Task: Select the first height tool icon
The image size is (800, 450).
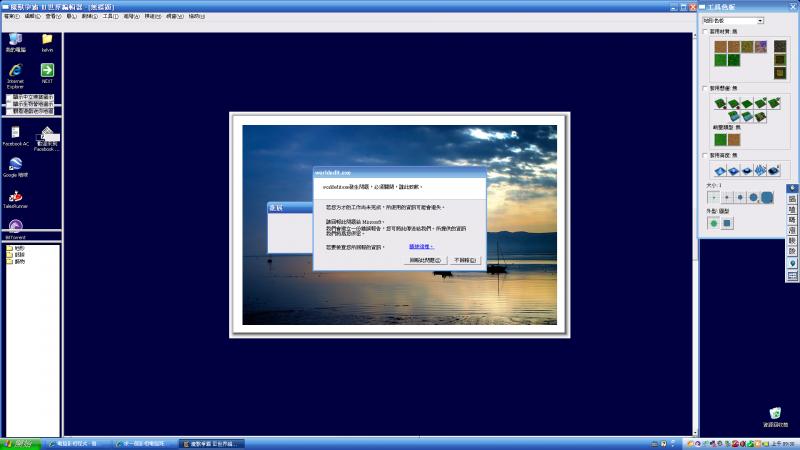Action: (720, 169)
